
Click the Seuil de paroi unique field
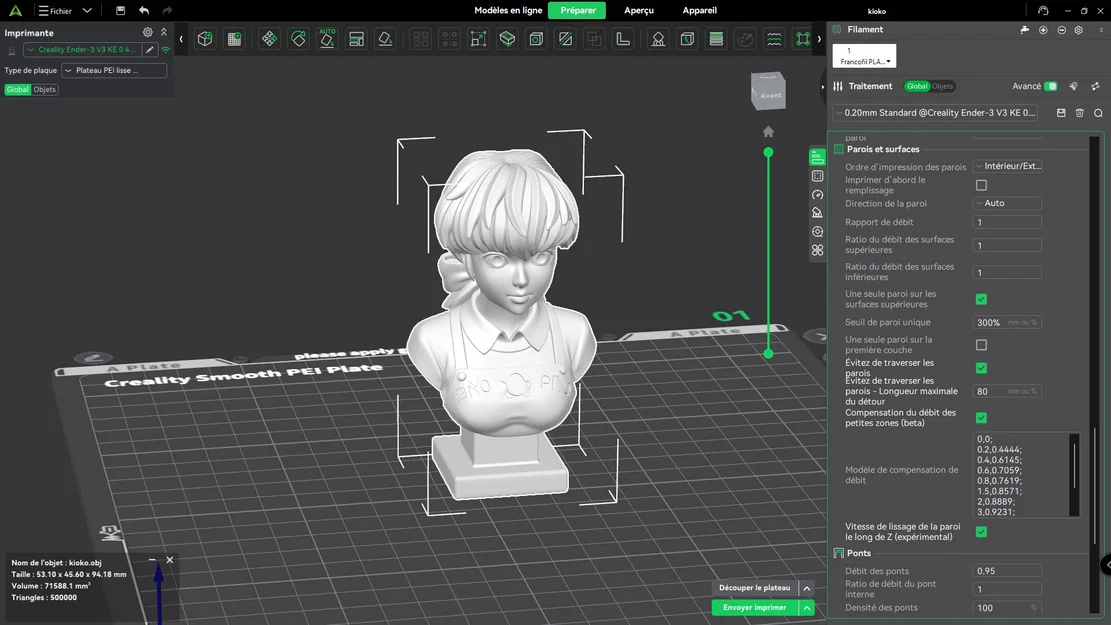tap(1007, 322)
